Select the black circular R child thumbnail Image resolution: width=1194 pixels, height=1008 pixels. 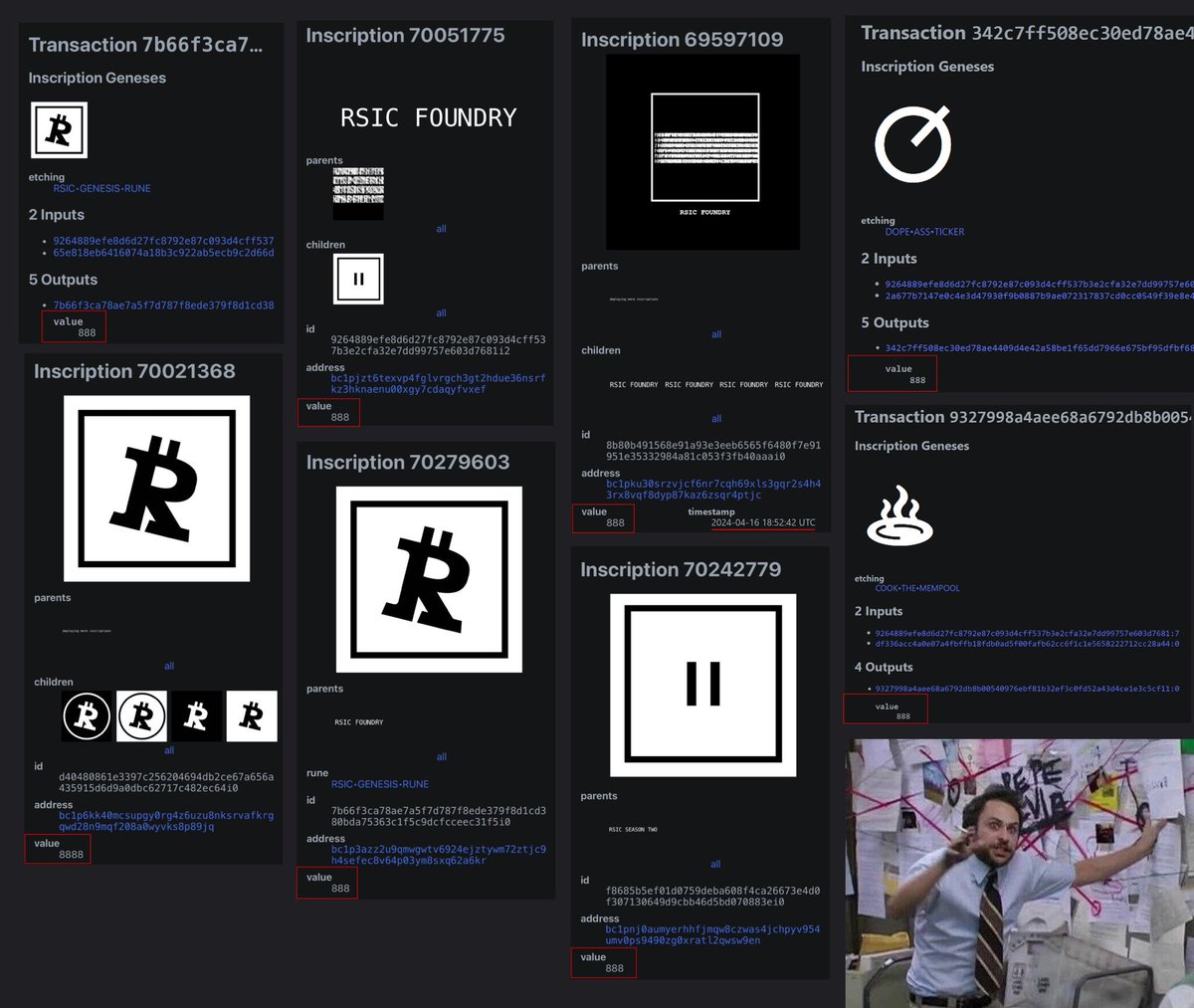[87, 715]
